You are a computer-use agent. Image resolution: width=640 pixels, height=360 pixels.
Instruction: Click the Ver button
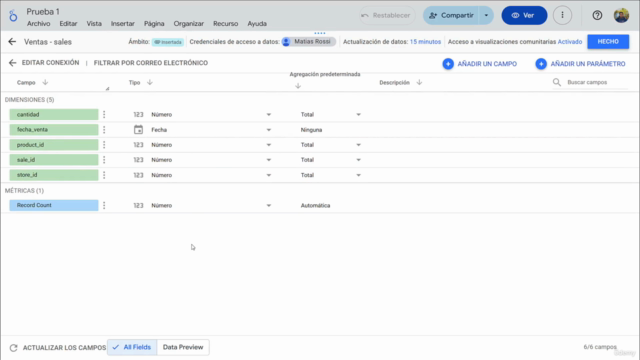(x=524, y=16)
